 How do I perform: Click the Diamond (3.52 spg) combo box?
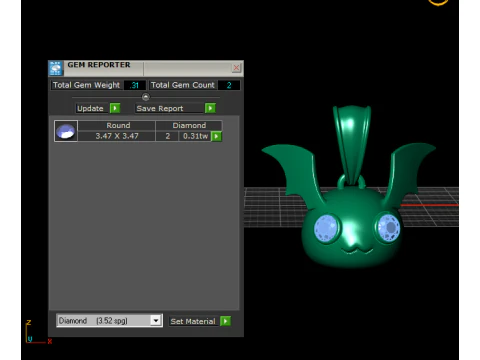click(109, 321)
